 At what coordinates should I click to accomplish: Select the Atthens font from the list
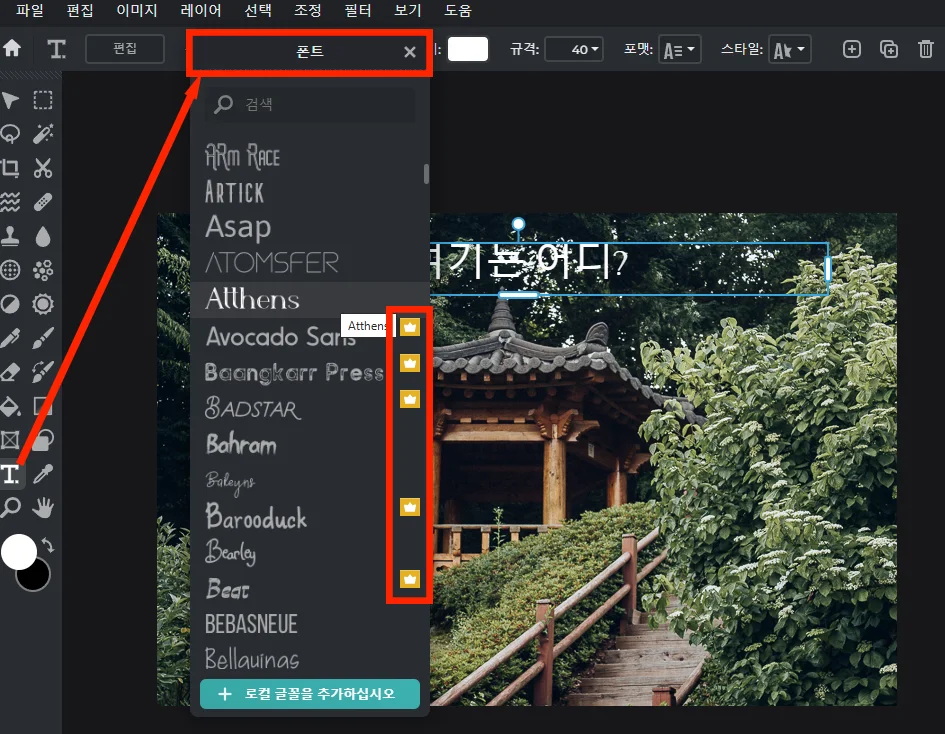tap(252, 299)
